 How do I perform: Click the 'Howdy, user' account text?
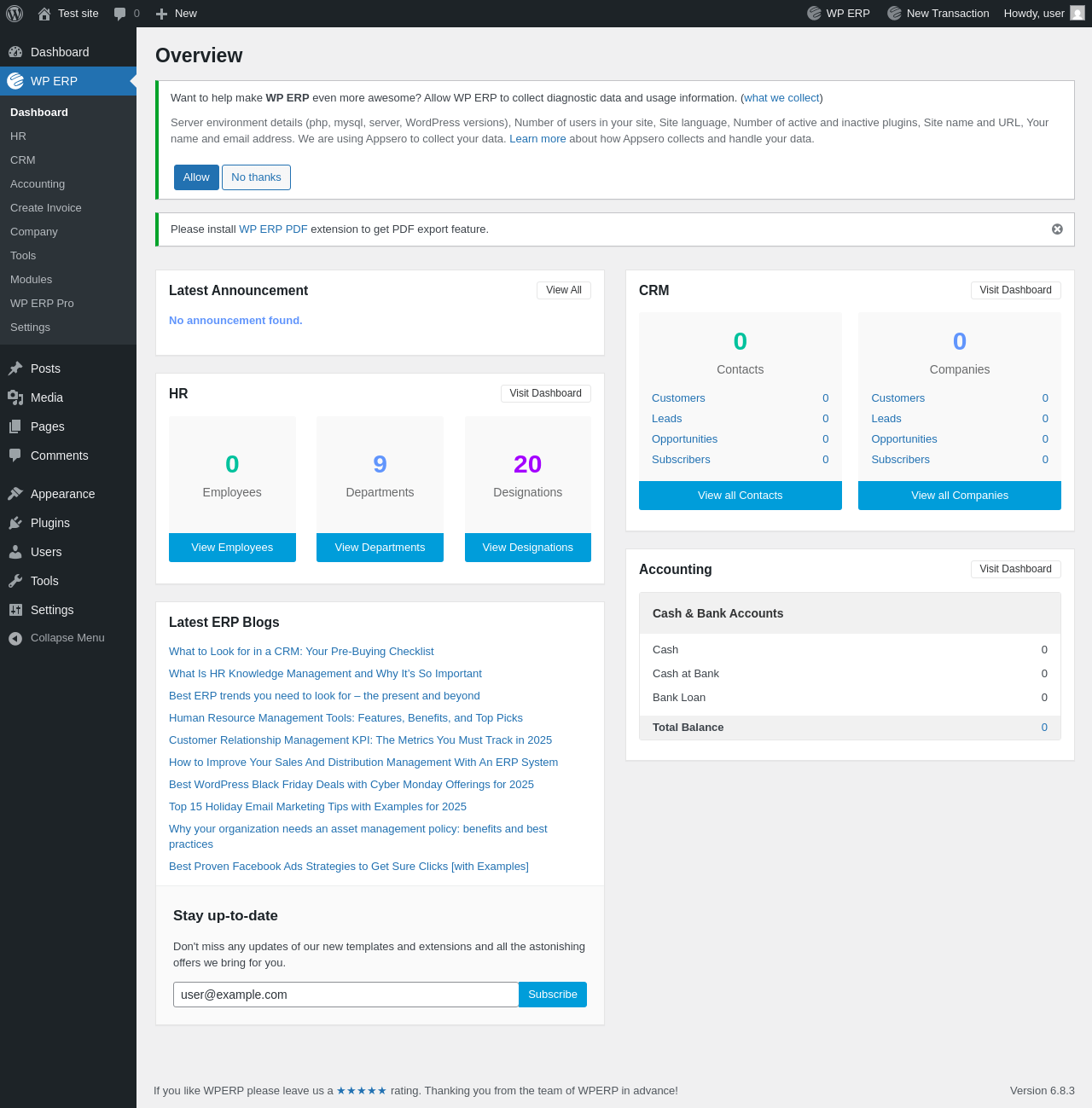[1034, 14]
